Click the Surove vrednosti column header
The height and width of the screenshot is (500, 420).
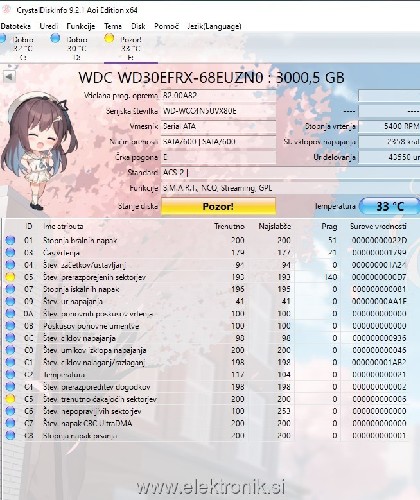[x=378, y=226]
